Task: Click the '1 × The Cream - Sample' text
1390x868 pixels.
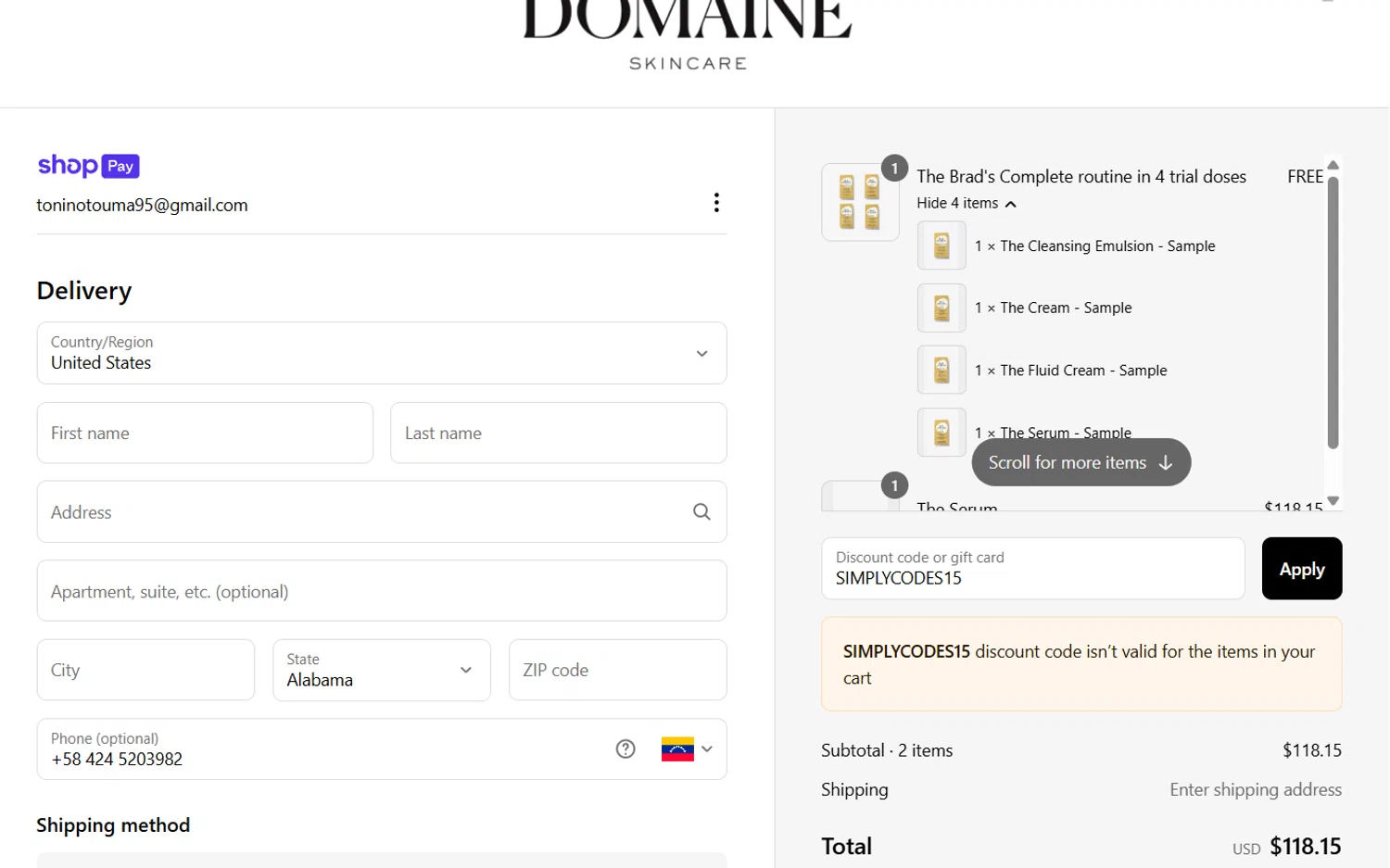Action: pyautogui.click(x=1053, y=308)
